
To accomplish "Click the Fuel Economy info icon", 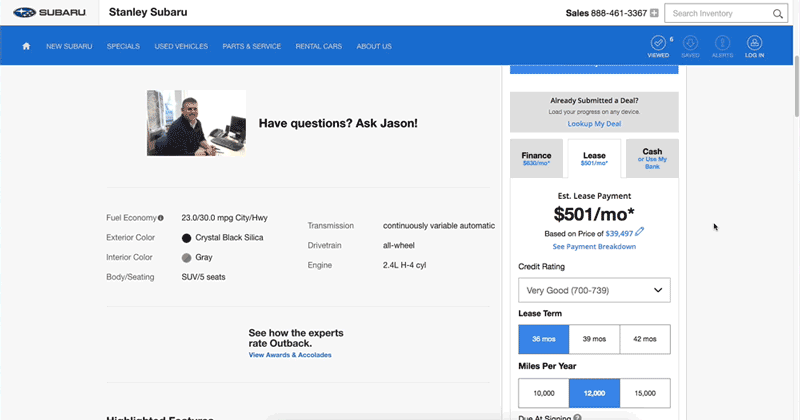I will pyautogui.click(x=161, y=218).
